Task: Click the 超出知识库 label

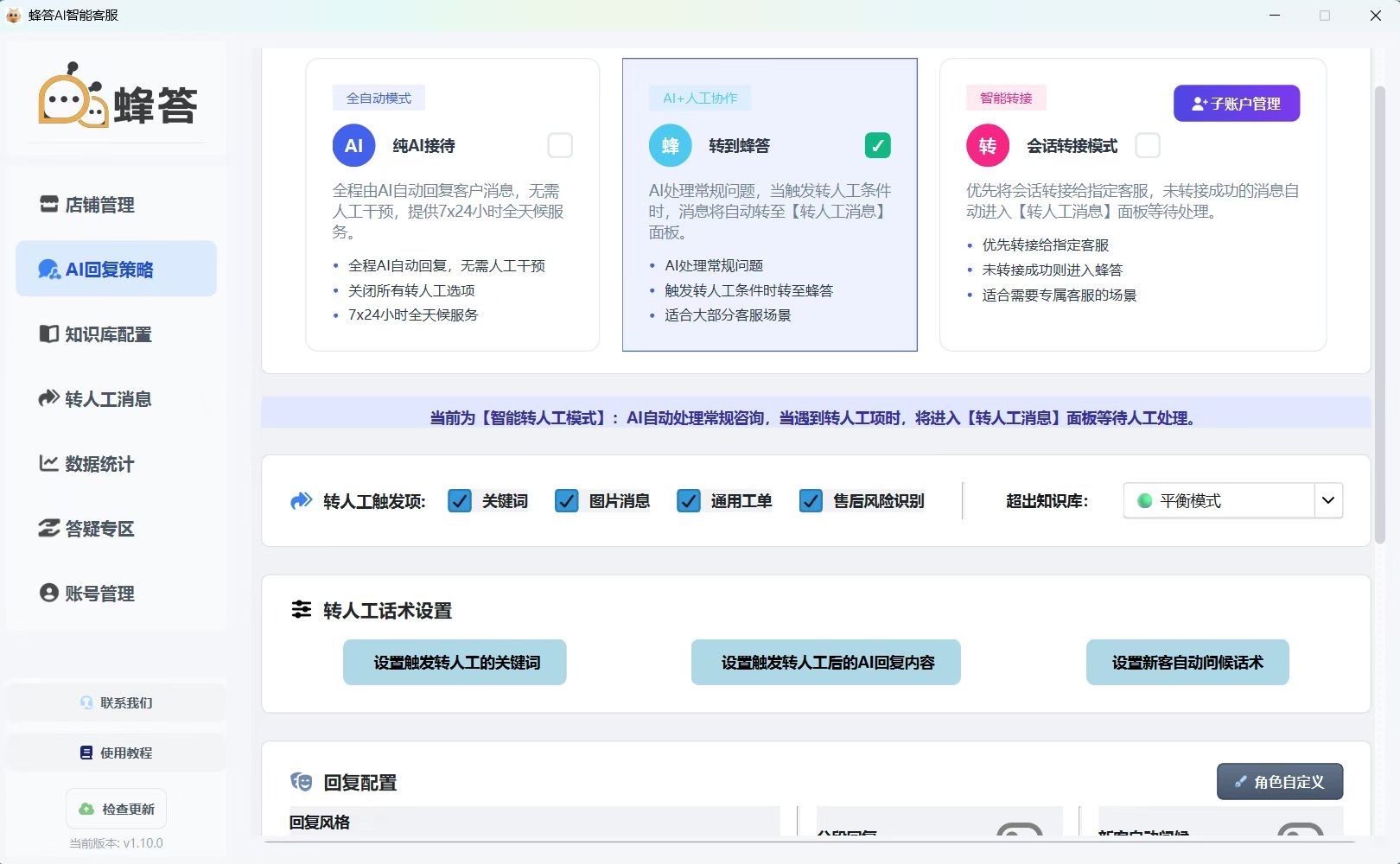Action: (x=1047, y=501)
